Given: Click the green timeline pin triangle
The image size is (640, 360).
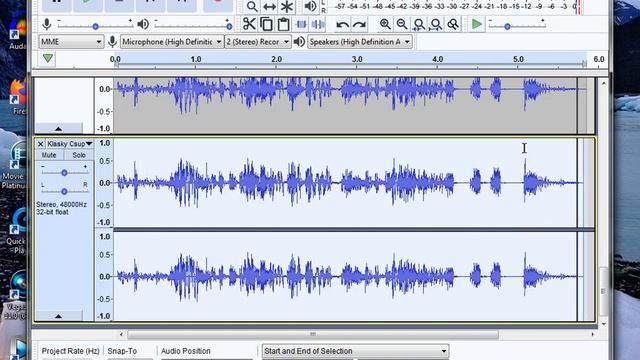Looking at the screenshot, I should point(48,58).
